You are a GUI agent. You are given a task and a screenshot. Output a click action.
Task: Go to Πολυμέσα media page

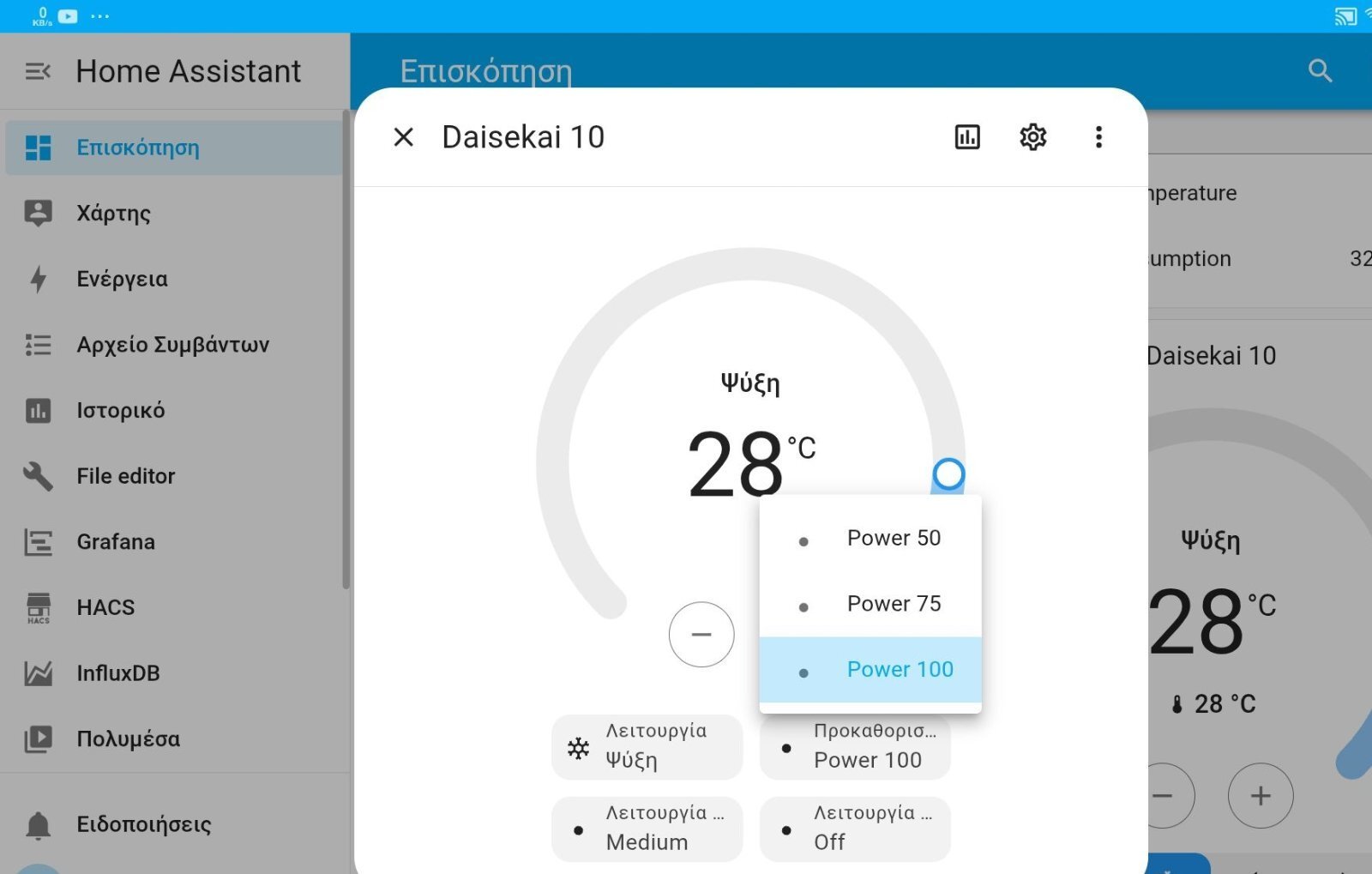click(x=174, y=739)
